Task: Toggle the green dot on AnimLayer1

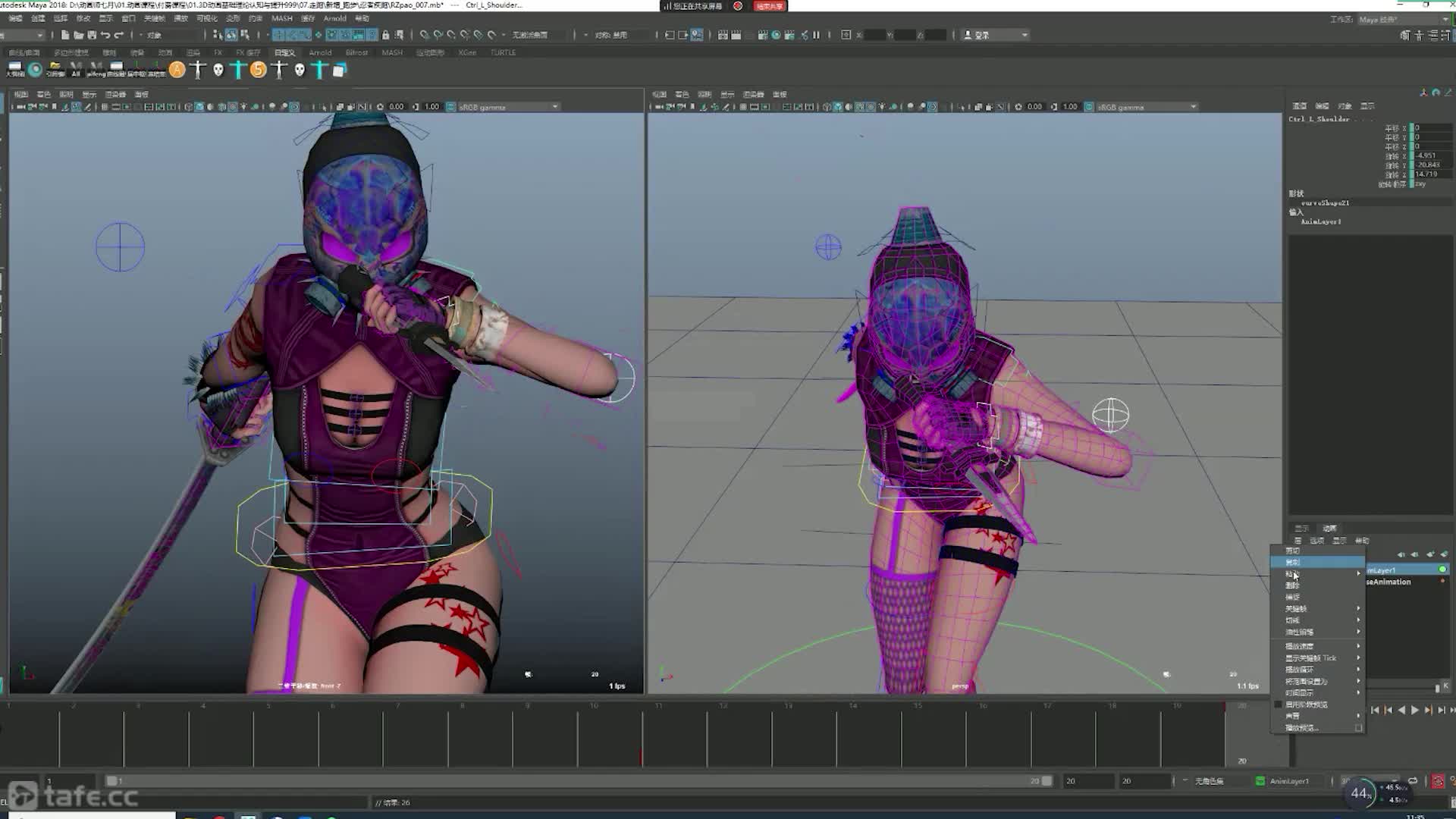Action: [x=1442, y=570]
